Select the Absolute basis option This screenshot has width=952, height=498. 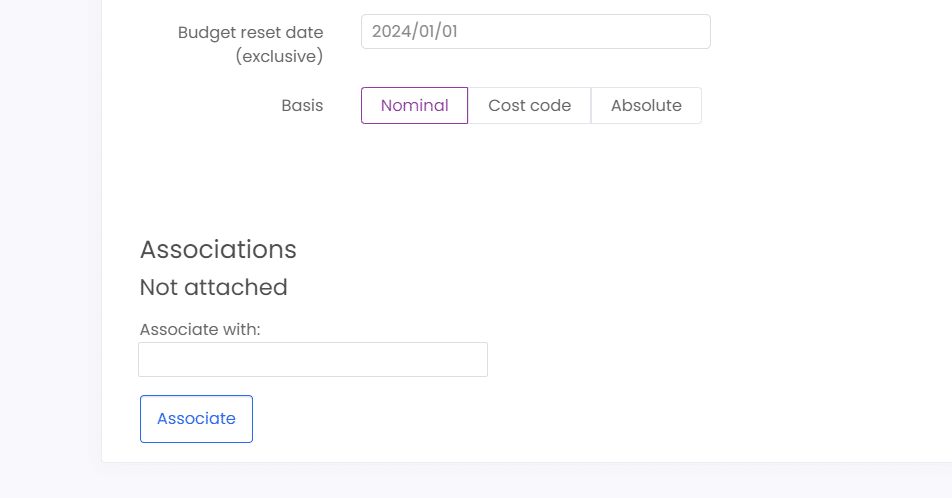tap(646, 106)
